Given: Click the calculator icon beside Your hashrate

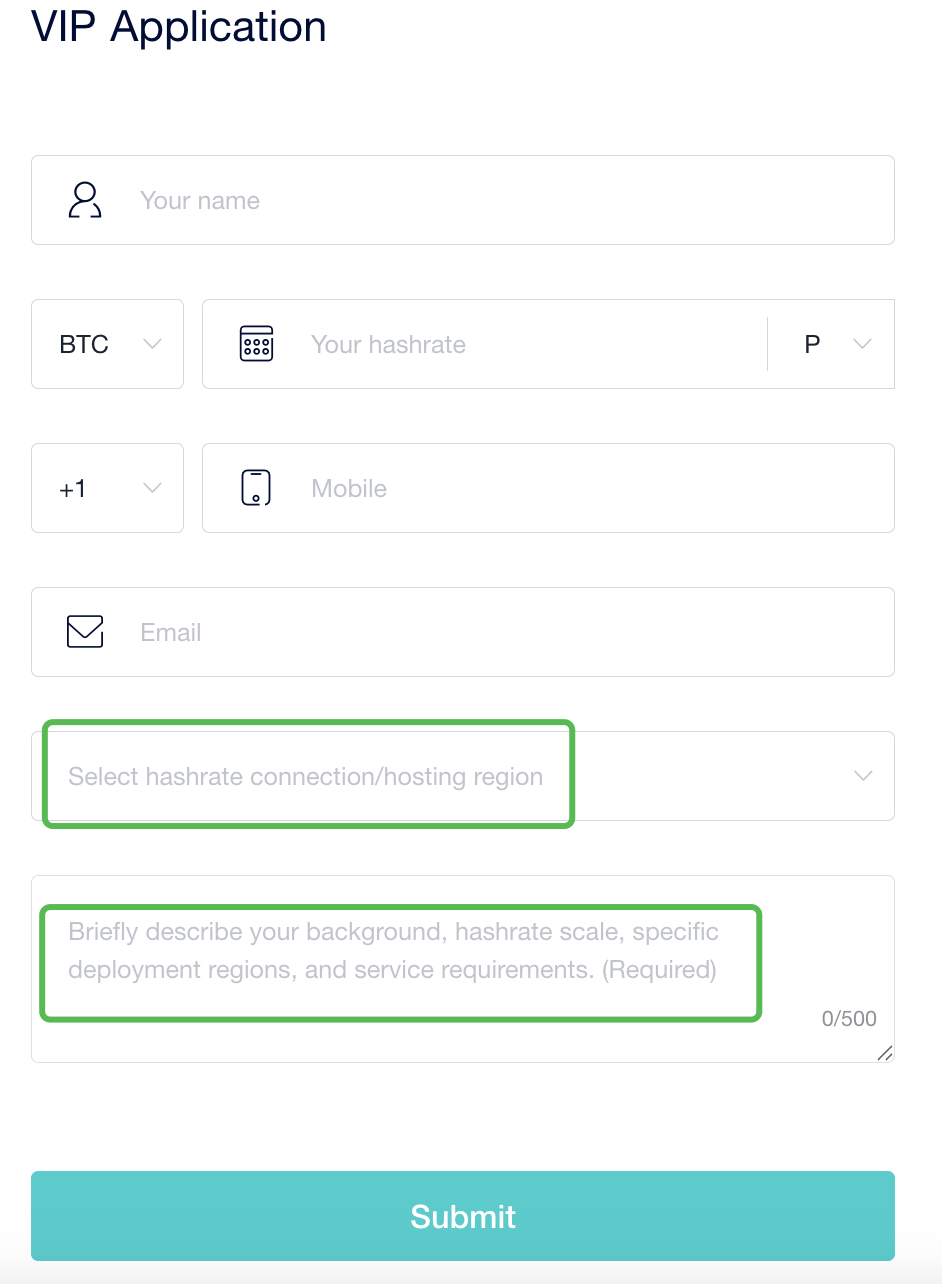Looking at the screenshot, I should pos(256,344).
